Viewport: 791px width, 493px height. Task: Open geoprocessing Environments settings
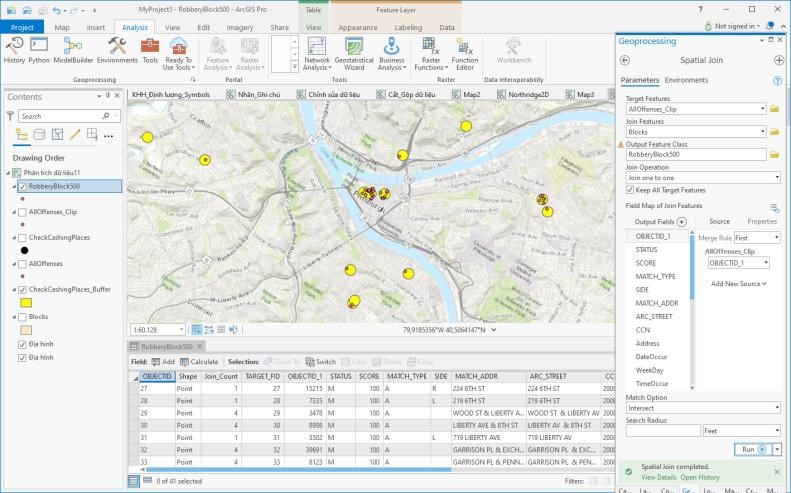tap(117, 50)
